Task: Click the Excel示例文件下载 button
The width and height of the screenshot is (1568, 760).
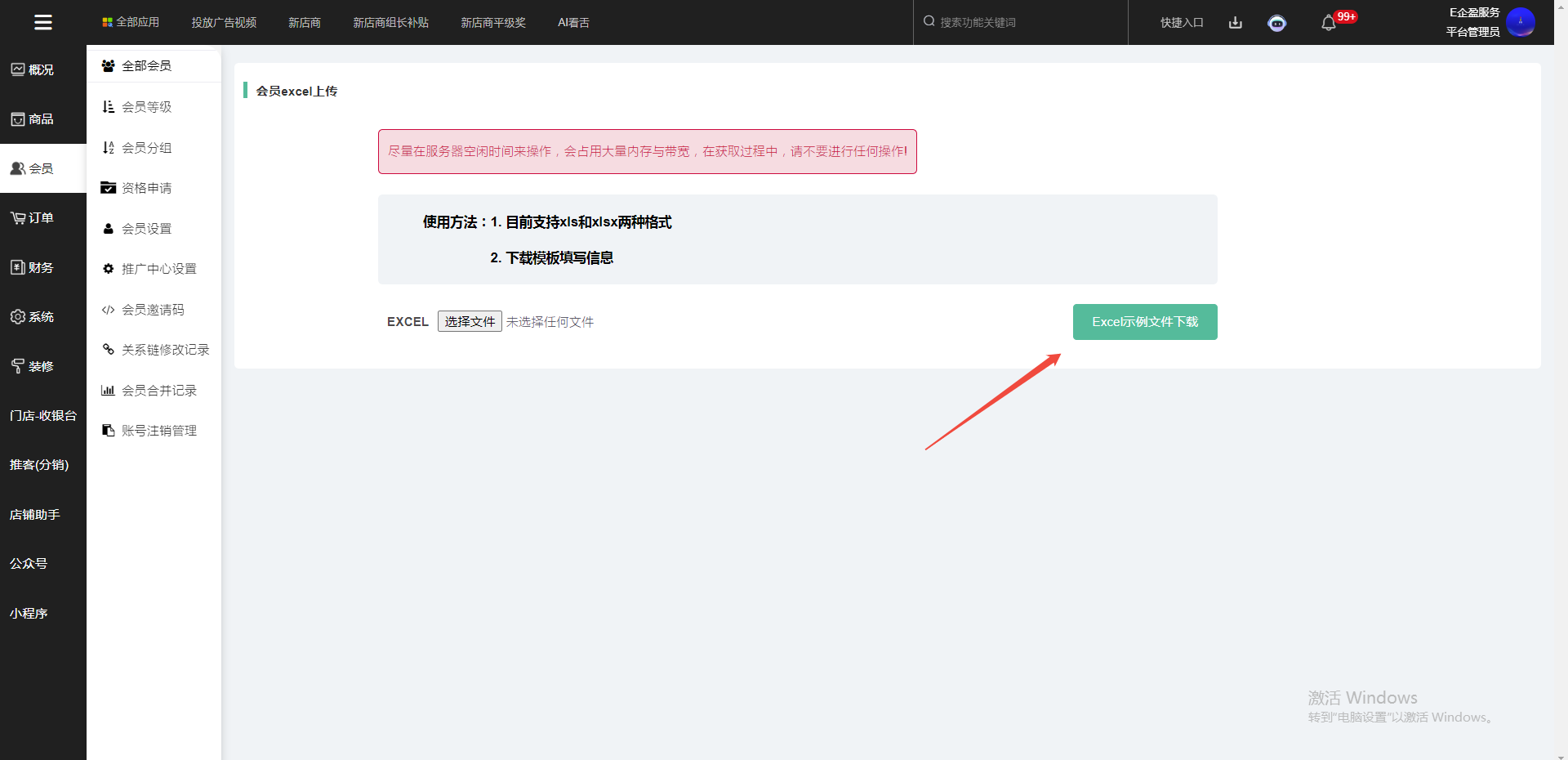Action: coord(1144,322)
